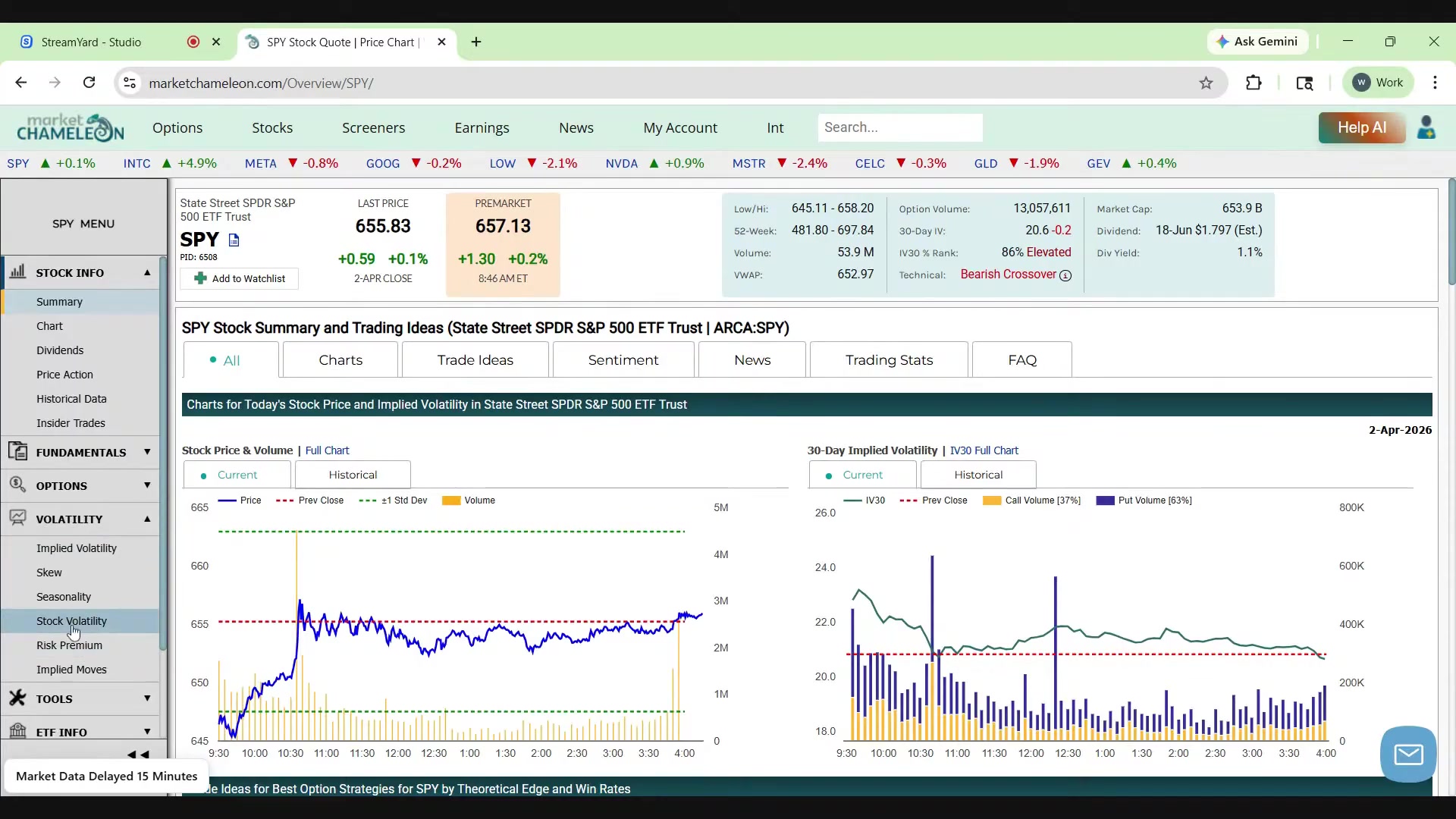
Task: Open the News top menu
Action: 576,127
